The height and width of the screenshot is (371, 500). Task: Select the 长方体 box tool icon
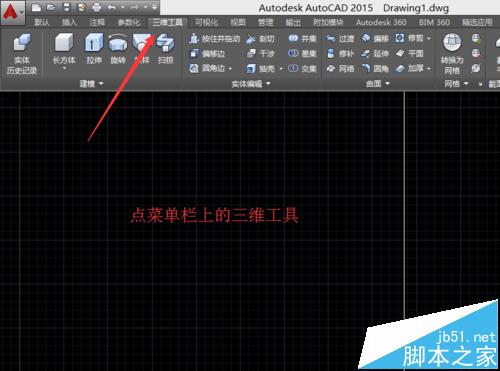coord(64,43)
